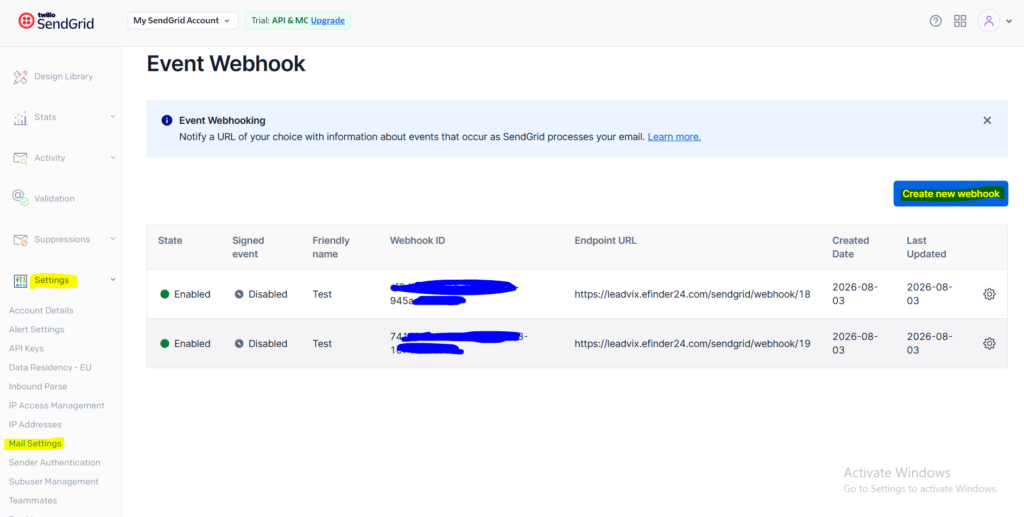Click the Validation sidebar icon
This screenshot has width=1024, height=517.
20,198
